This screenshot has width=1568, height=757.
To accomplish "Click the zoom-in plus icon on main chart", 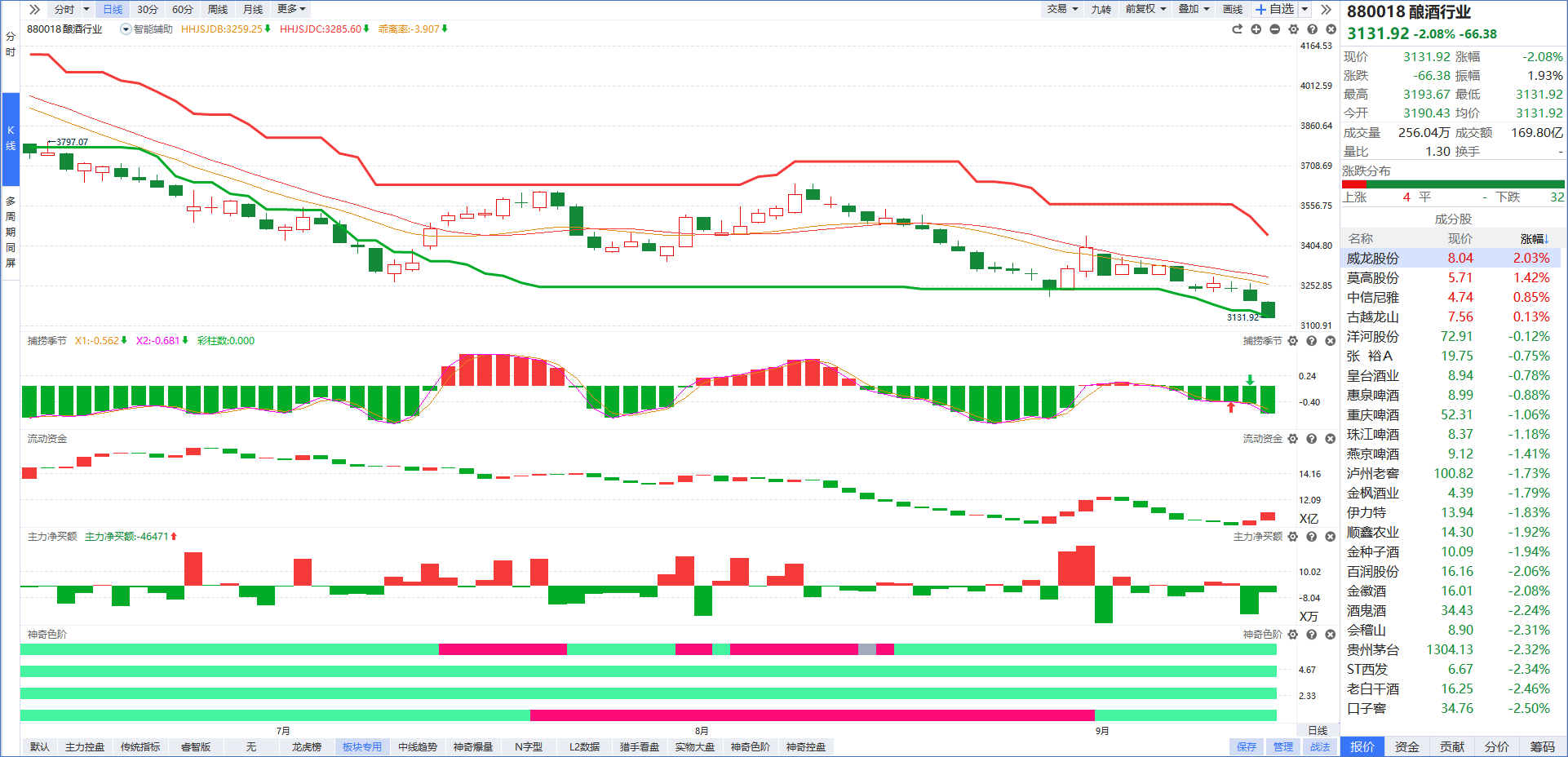I will (x=1256, y=29).
